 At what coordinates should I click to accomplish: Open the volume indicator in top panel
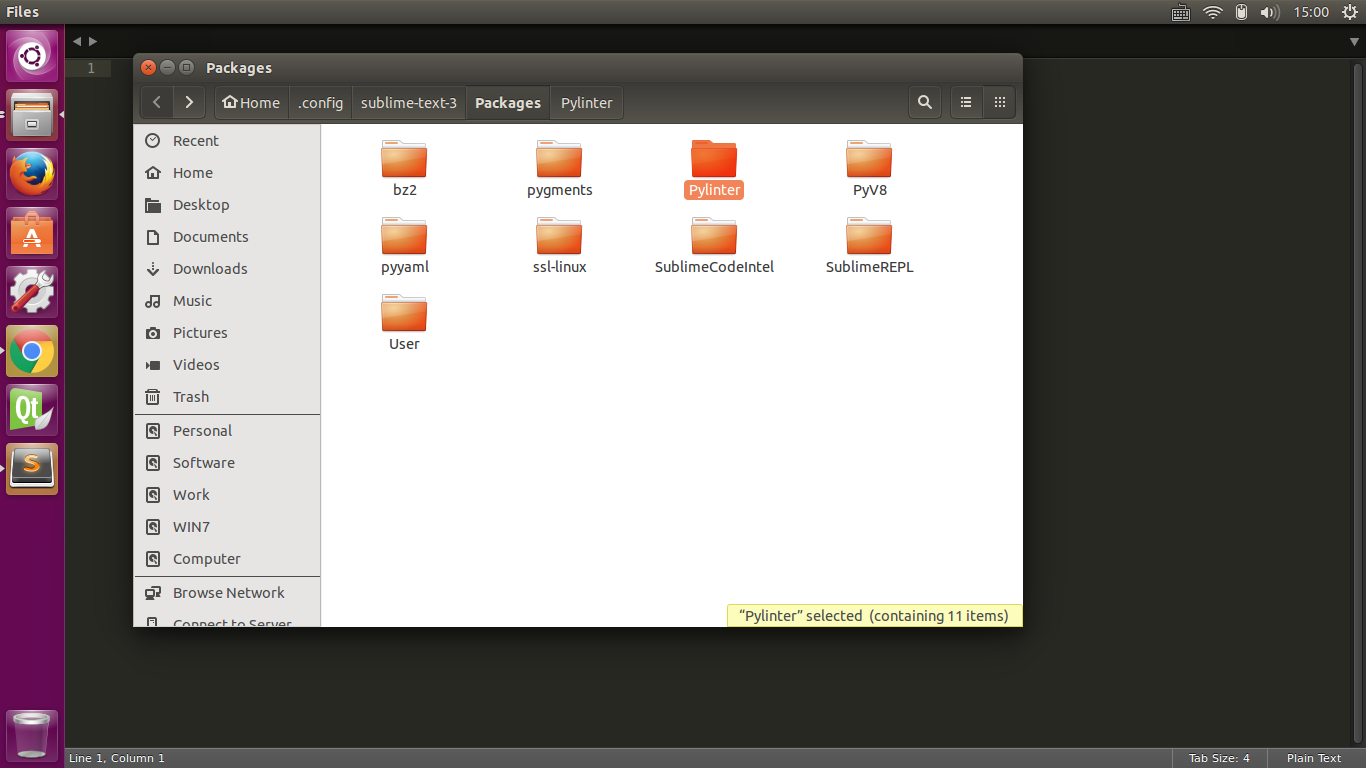click(x=1270, y=12)
